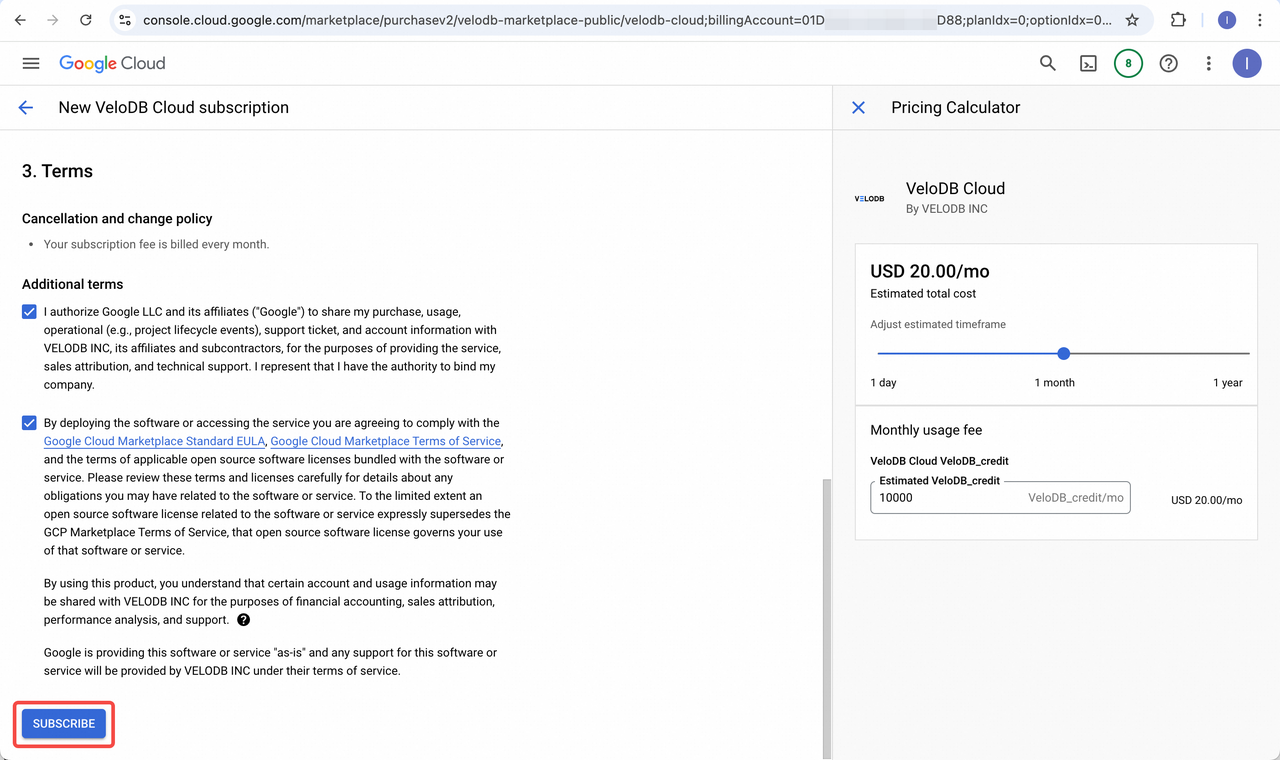Select the Estimated VeloDB_credit input field

click(1000, 497)
